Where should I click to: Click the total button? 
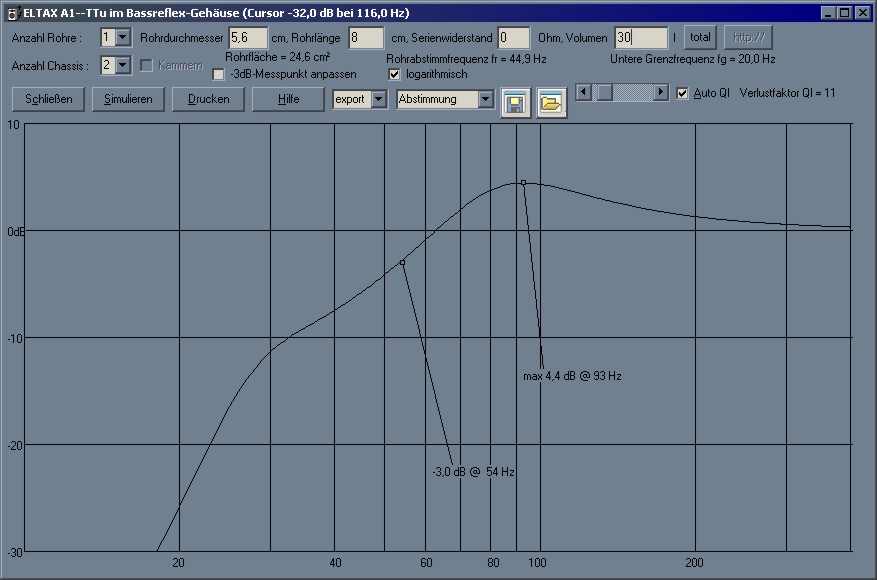700,37
